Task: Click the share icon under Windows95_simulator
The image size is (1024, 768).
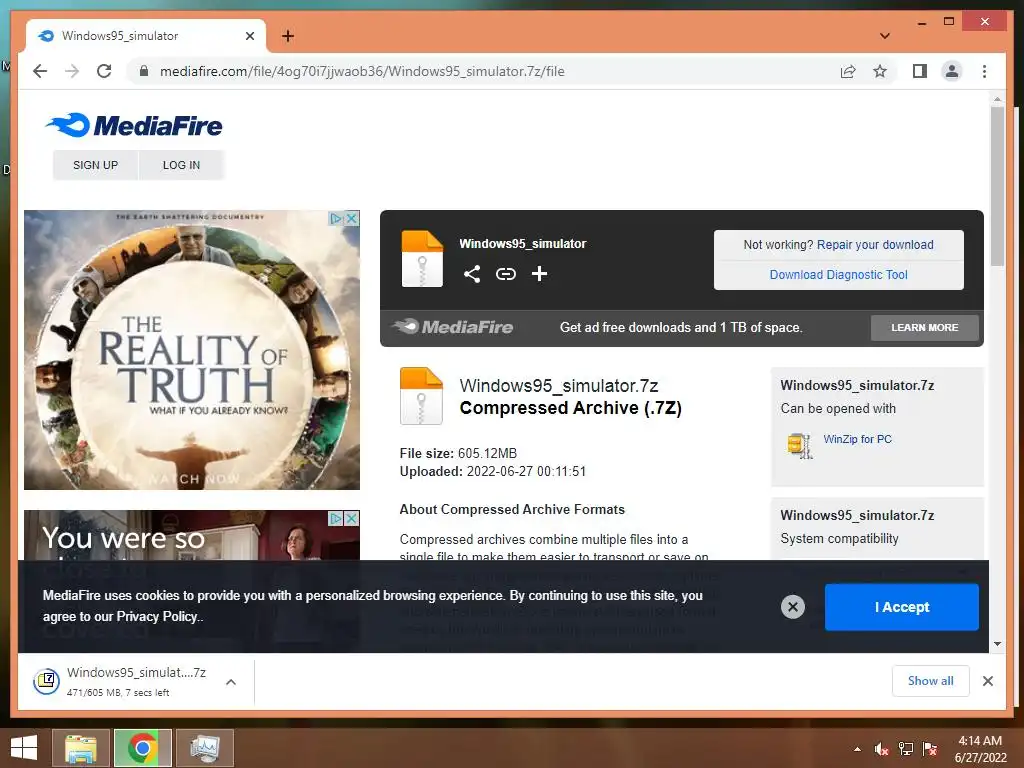Action: (x=472, y=274)
